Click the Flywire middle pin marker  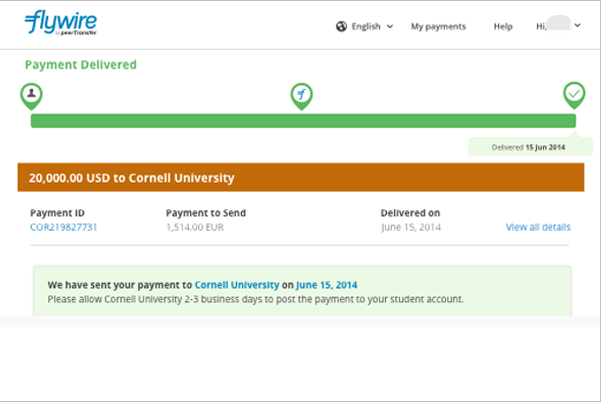coord(302,96)
